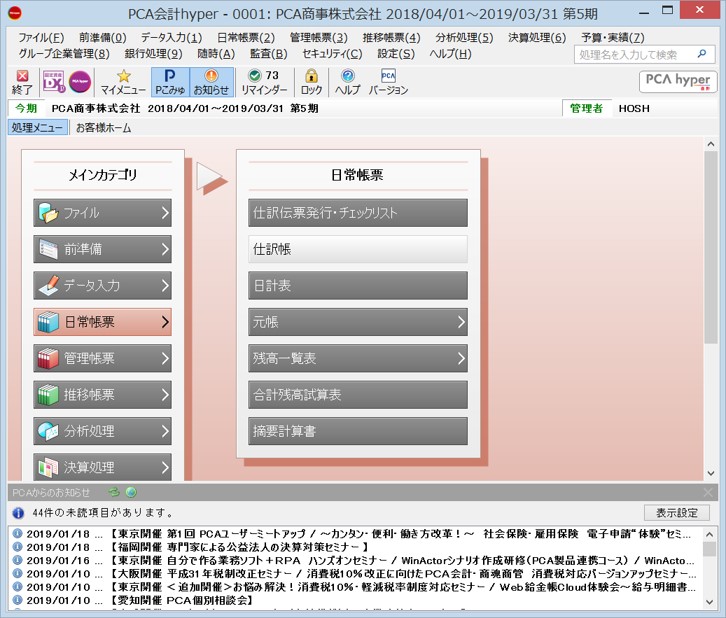The height and width of the screenshot is (618, 726).
Task: Click the バージョン PCA icon
Action: tap(388, 82)
